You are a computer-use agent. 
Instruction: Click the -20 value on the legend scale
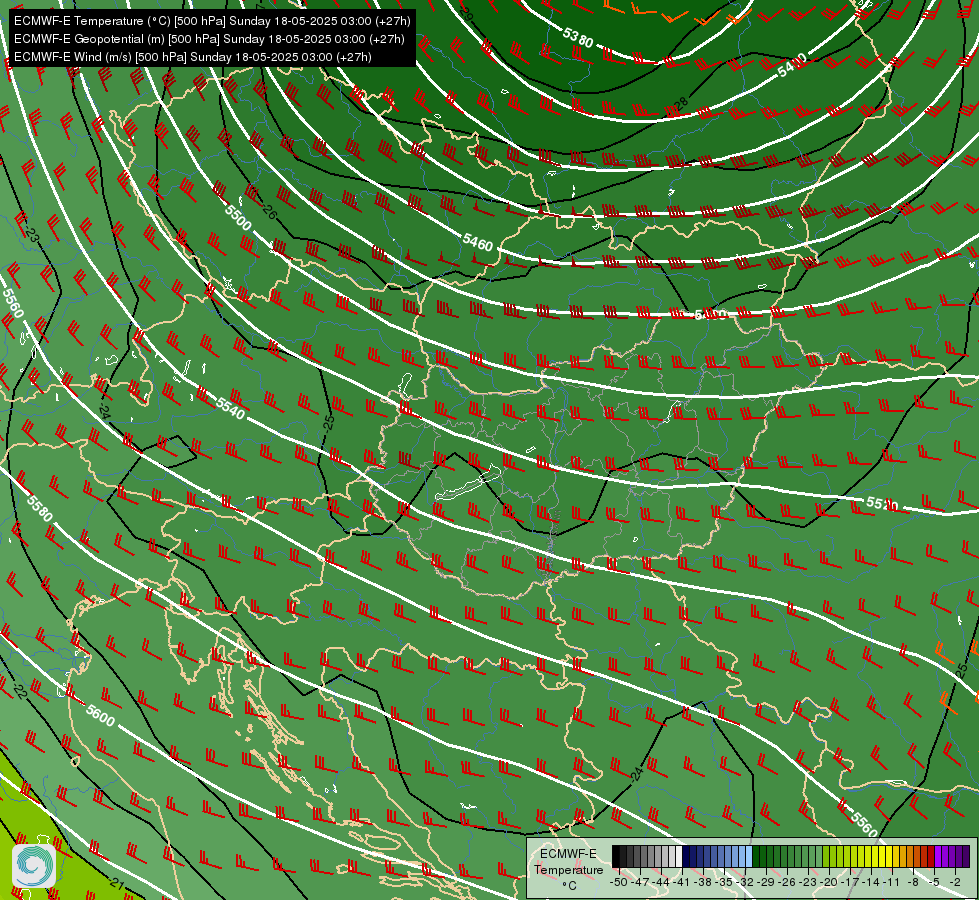[x=829, y=882]
